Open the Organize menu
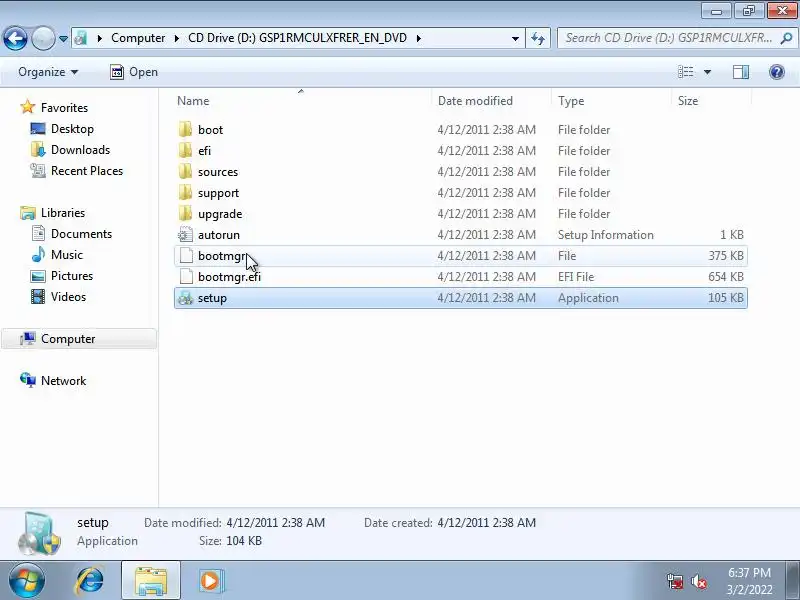 pos(48,72)
